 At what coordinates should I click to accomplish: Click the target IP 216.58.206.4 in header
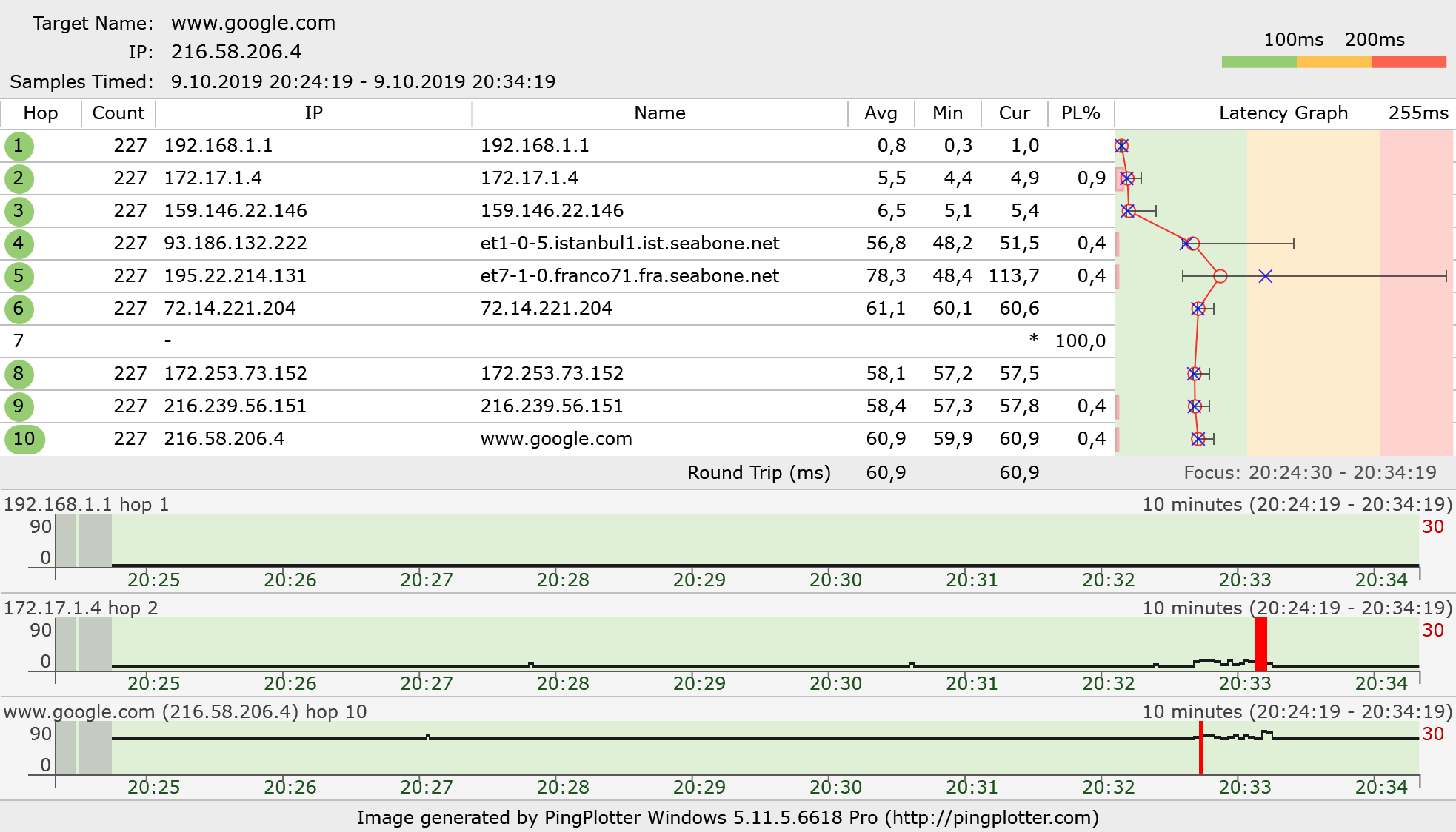[236, 52]
